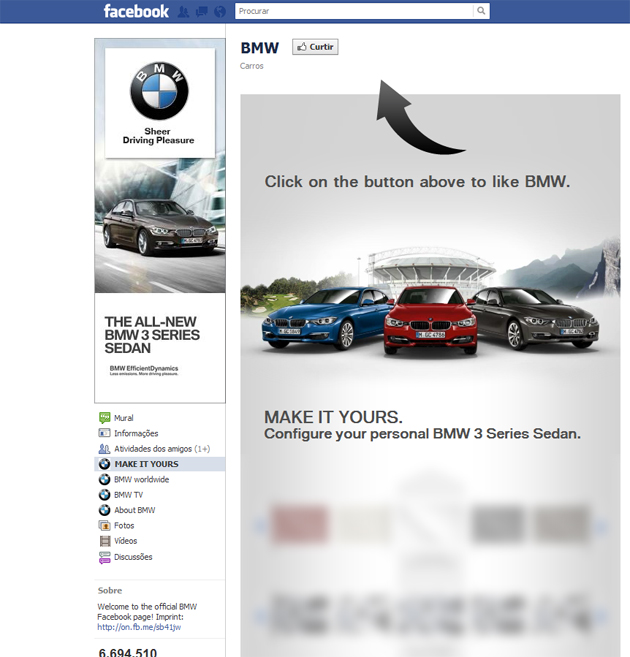Select the blurred red color swatch
The width and height of the screenshot is (630, 657).
pos(300,525)
